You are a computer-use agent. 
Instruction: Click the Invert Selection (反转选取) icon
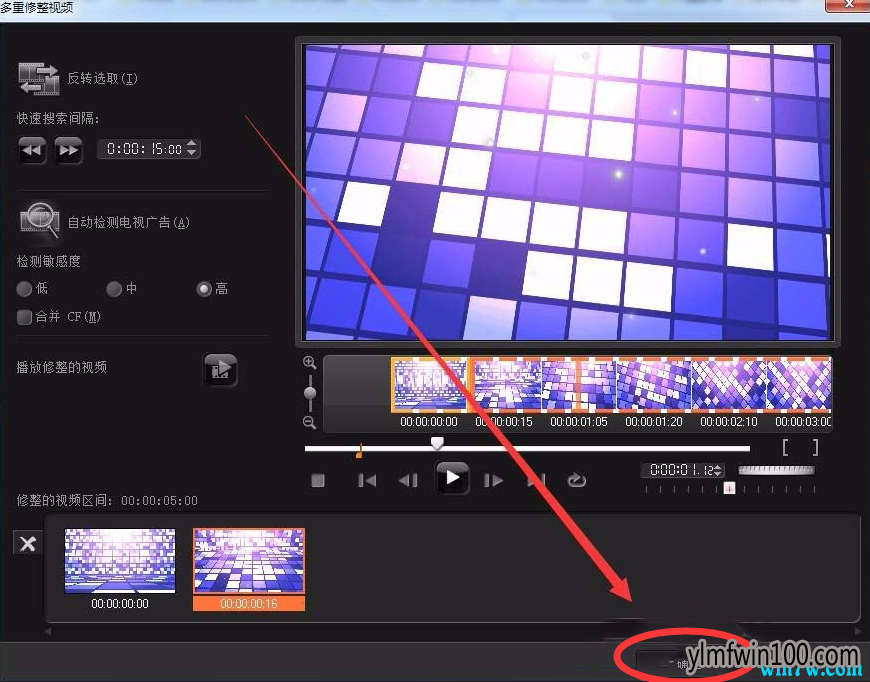(x=39, y=79)
